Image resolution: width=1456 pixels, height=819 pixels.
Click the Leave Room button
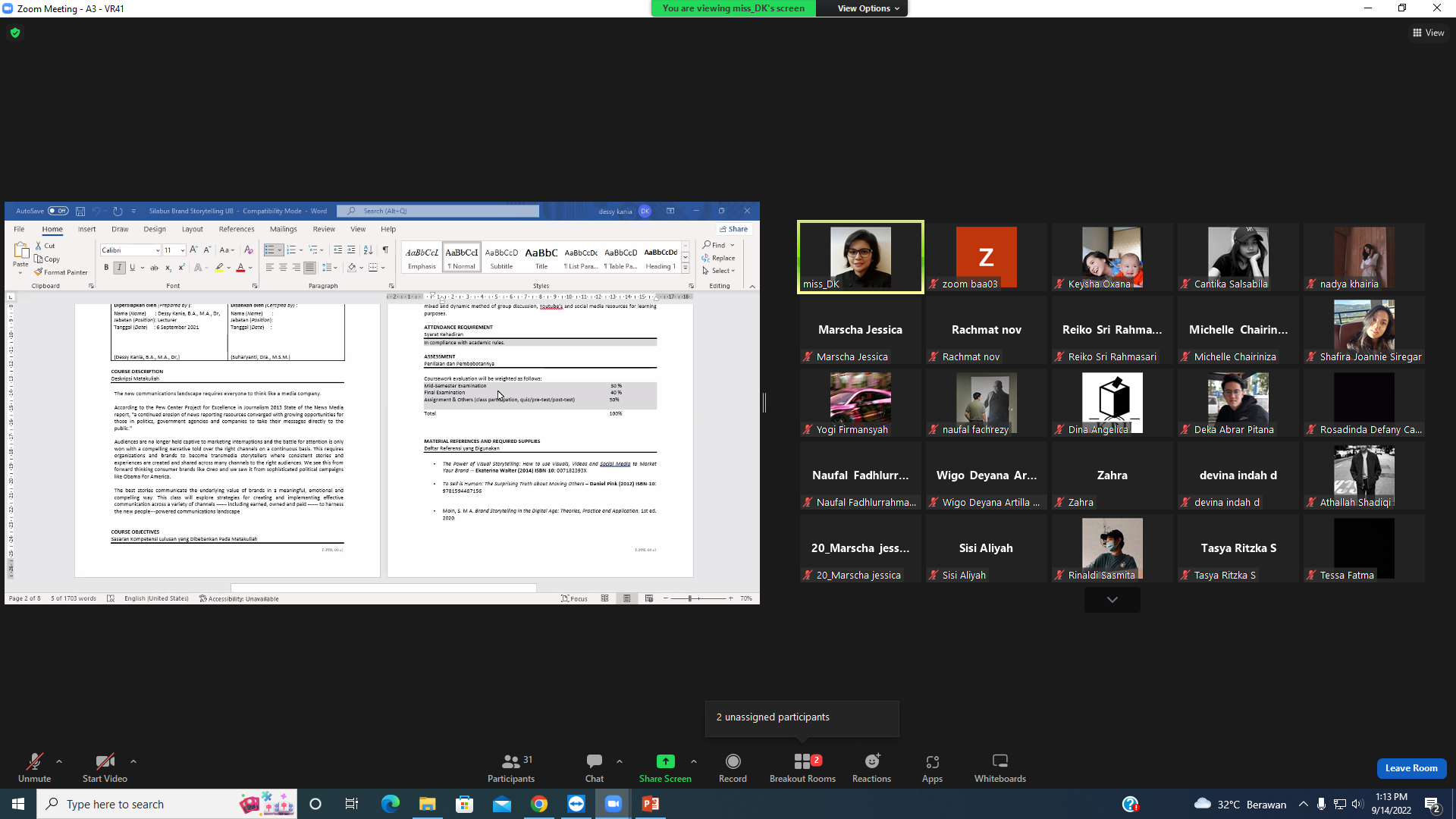[1411, 768]
